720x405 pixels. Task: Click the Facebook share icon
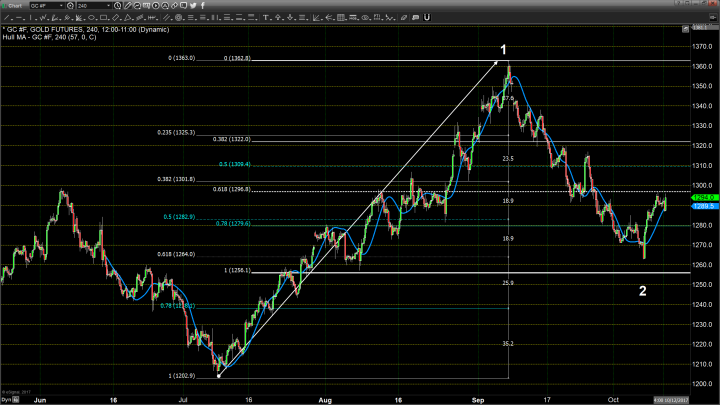coord(203,5)
